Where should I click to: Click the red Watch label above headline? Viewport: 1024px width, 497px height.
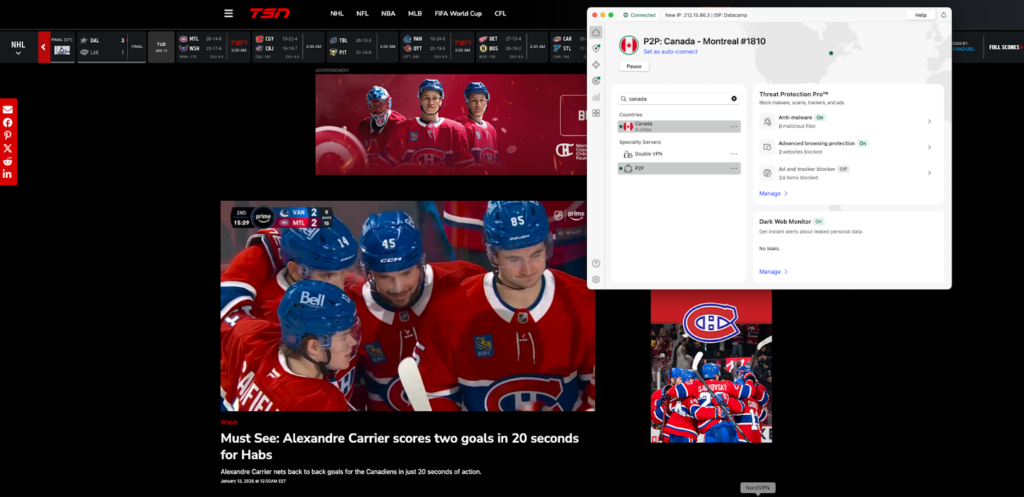coord(229,423)
